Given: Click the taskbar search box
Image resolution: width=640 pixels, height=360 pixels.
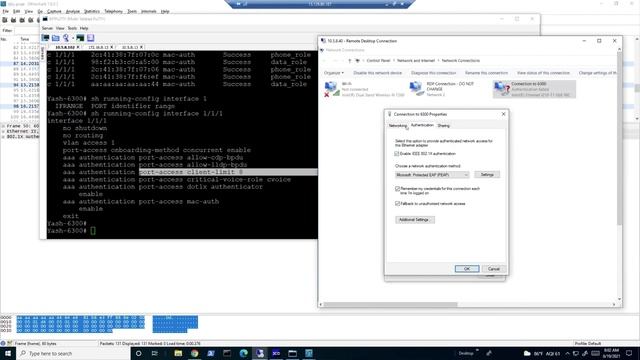Looking at the screenshot, I should click(73, 353).
